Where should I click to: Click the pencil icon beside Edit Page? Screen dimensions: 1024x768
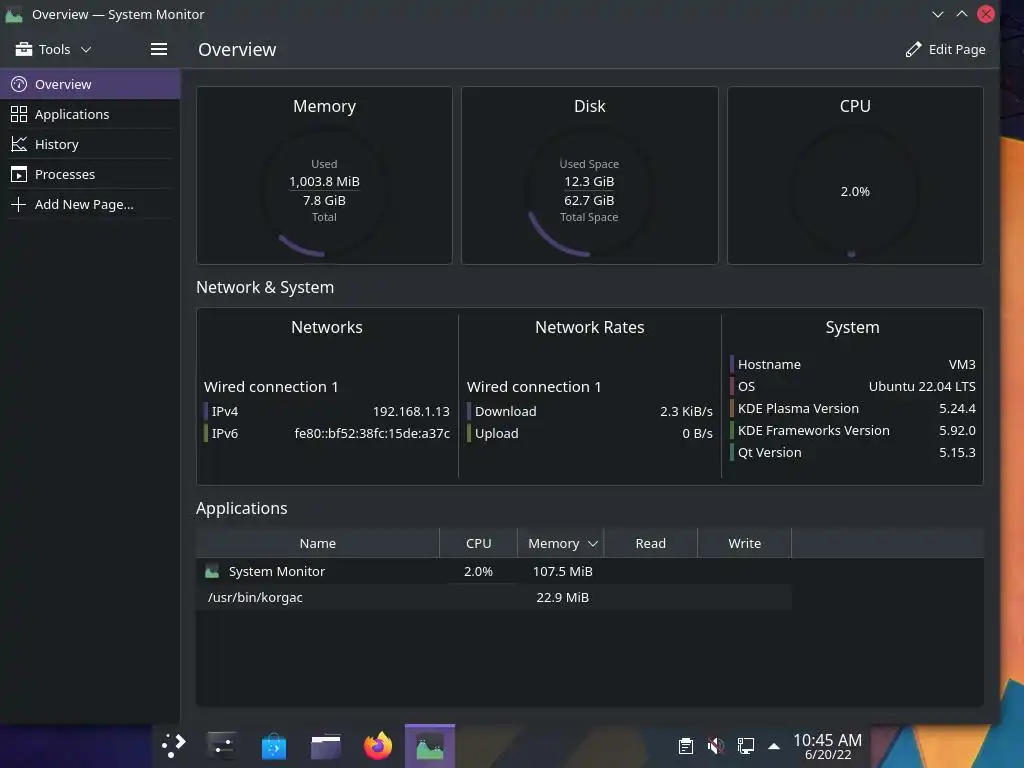tap(913, 50)
